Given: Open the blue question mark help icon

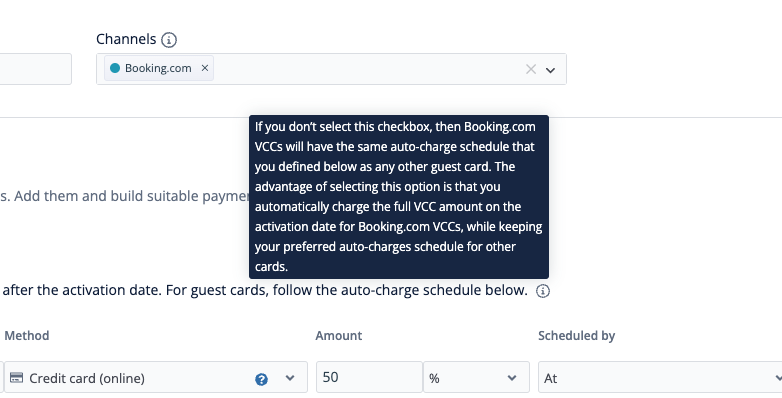Looking at the screenshot, I should (261, 380).
